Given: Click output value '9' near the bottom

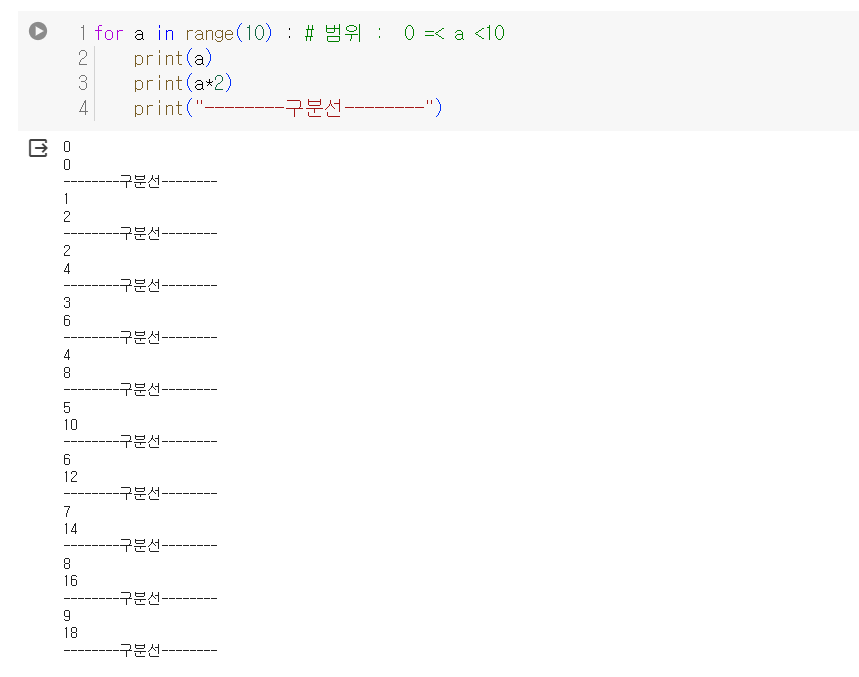Looking at the screenshot, I should (67, 616).
